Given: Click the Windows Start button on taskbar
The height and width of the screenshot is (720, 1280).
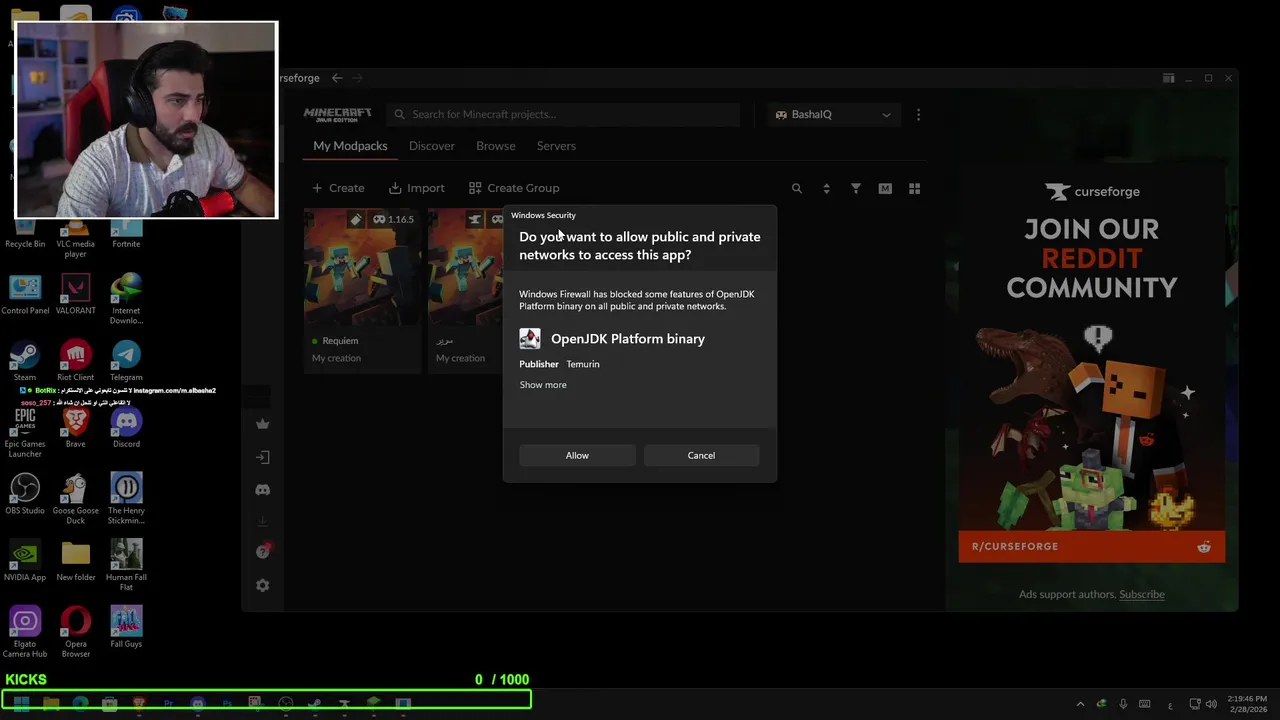Looking at the screenshot, I should (x=21, y=703).
